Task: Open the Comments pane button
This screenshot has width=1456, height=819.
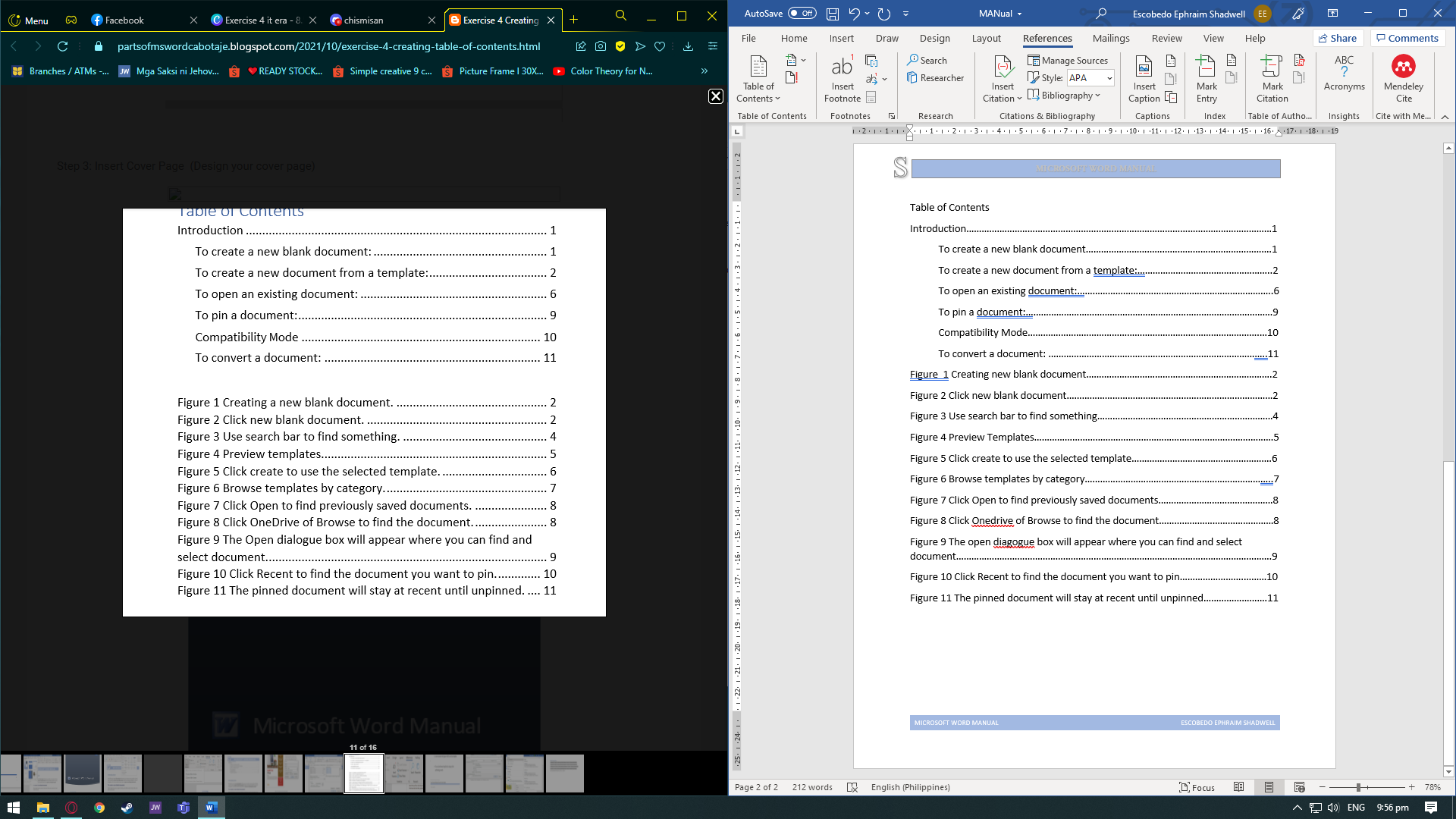Action: [1407, 38]
